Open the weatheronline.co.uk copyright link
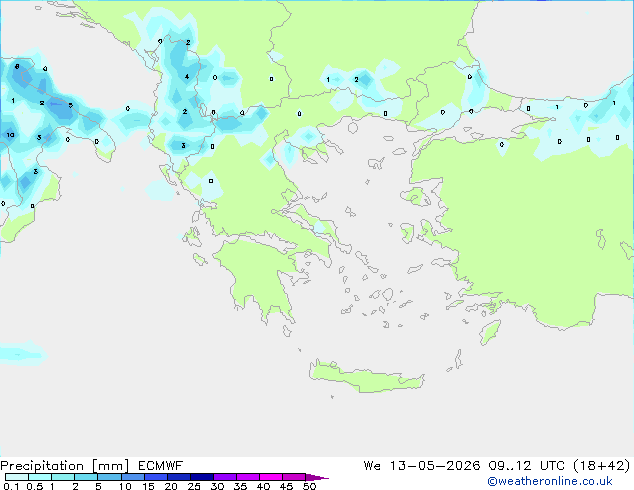This screenshot has height=490, width=634. point(550,481)
